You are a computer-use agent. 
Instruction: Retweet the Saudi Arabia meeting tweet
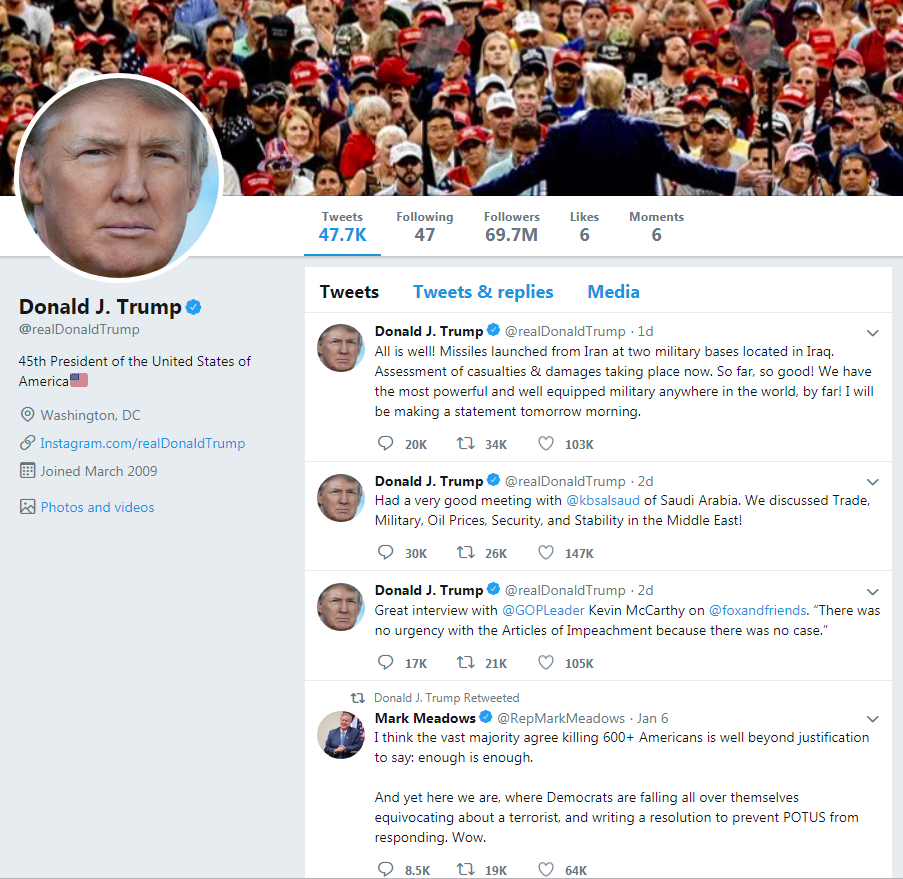[465, 552]
